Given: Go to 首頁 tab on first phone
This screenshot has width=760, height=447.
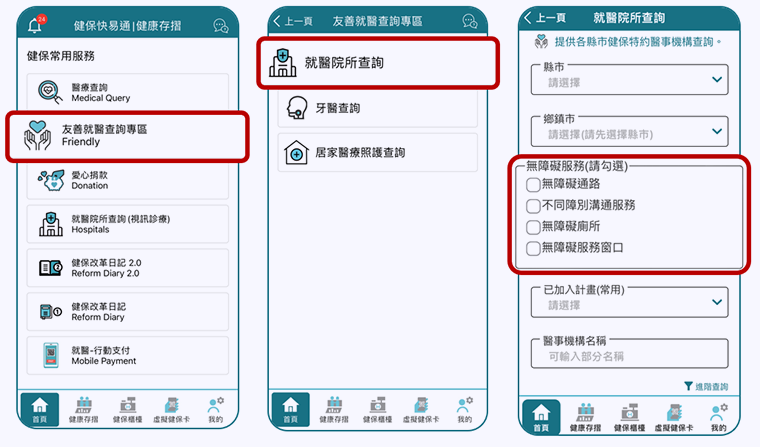Looking at the screenshot, I should pyautogui.click(x=40, y=410).
